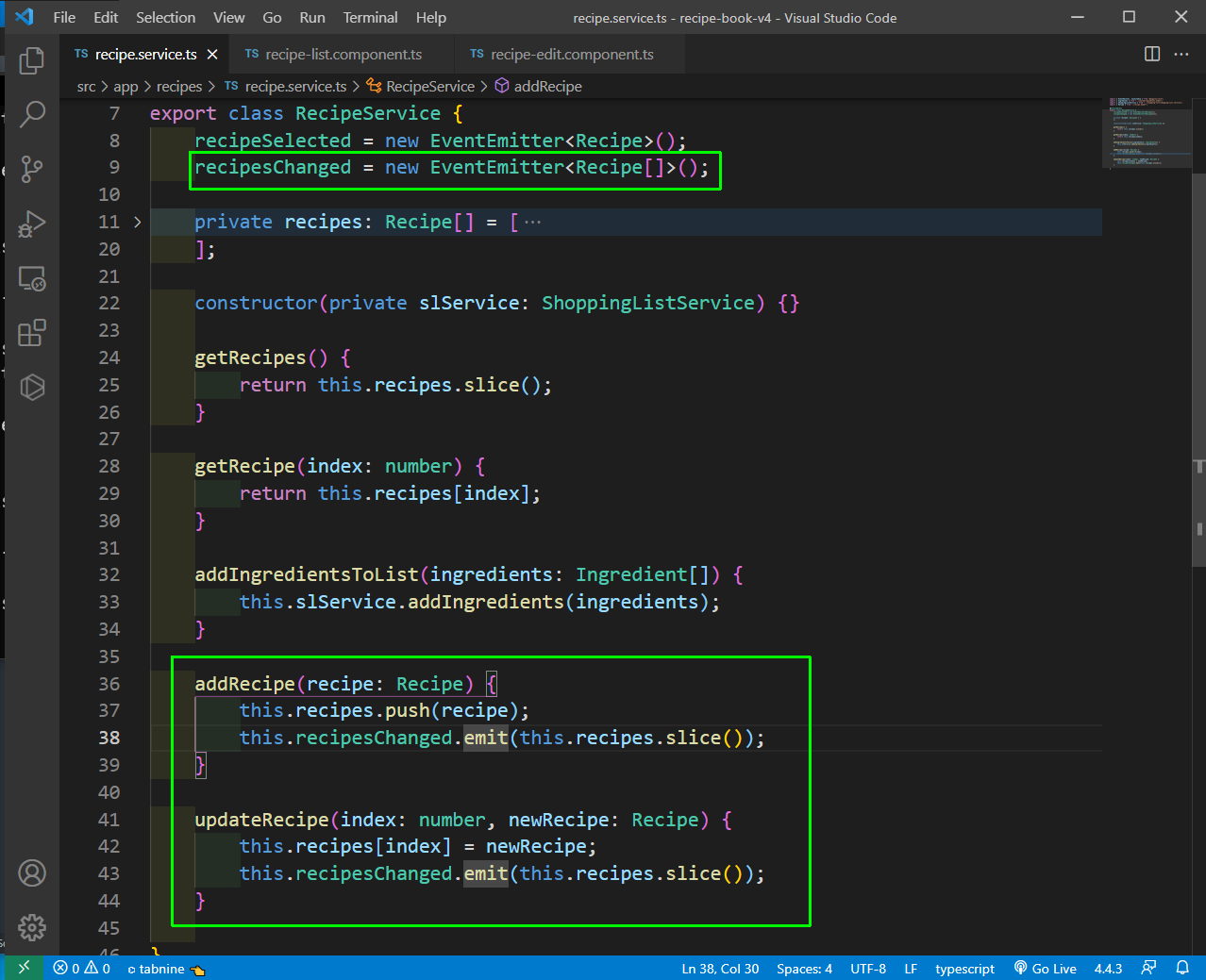Click the recipe.service.ts breadcrumb
The width and height of the screenshot is (1206, 980).
pyautogui.click(x=286, y=87)
